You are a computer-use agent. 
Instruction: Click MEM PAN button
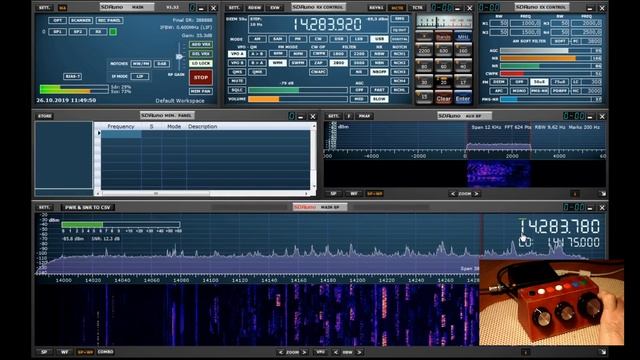[x=201, y=91]
